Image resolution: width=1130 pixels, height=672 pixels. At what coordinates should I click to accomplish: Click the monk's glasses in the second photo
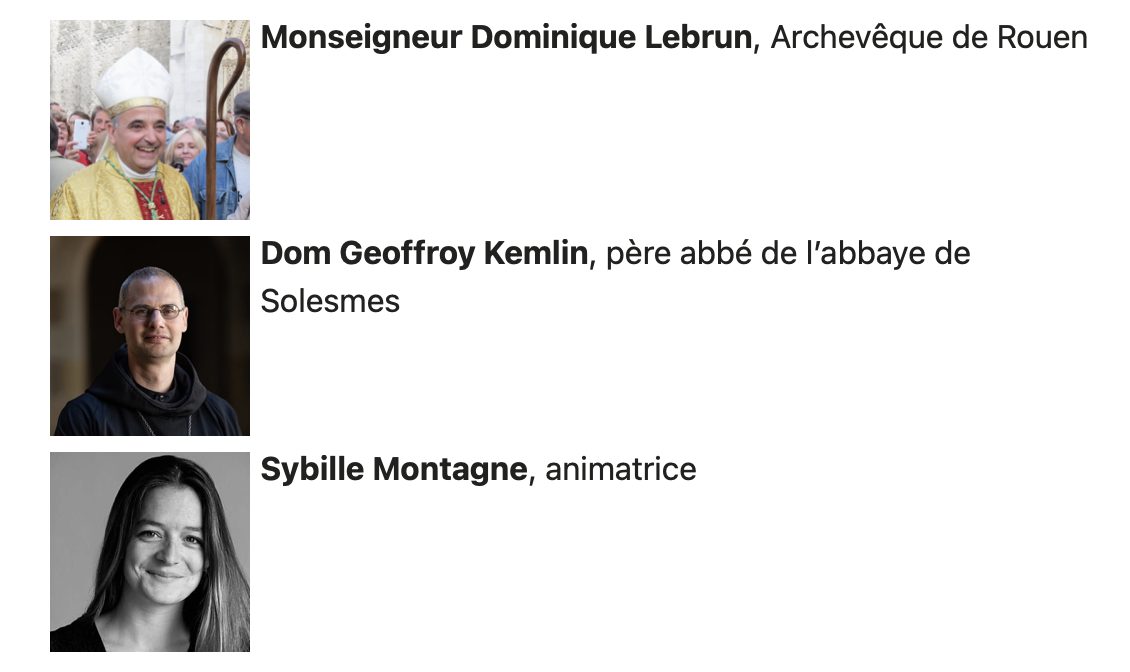pyautogui.click(x=152, y=312)
